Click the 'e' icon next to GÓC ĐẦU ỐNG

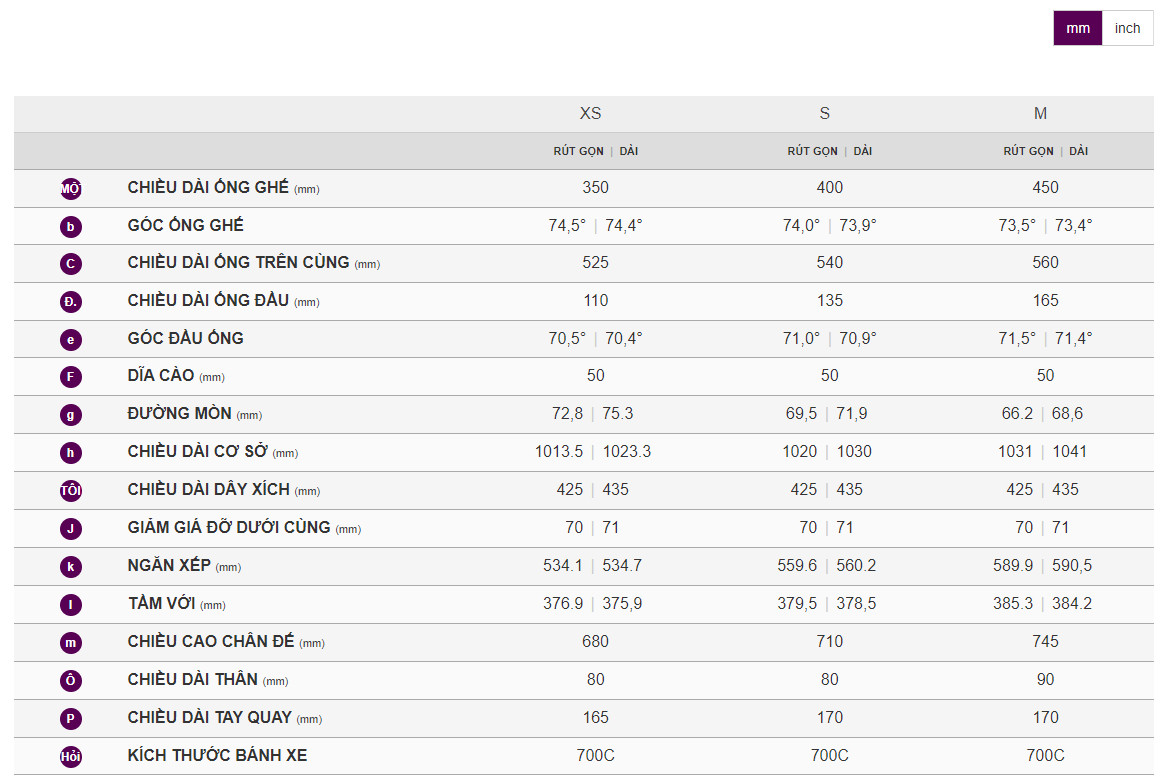(x=70, y=340)
